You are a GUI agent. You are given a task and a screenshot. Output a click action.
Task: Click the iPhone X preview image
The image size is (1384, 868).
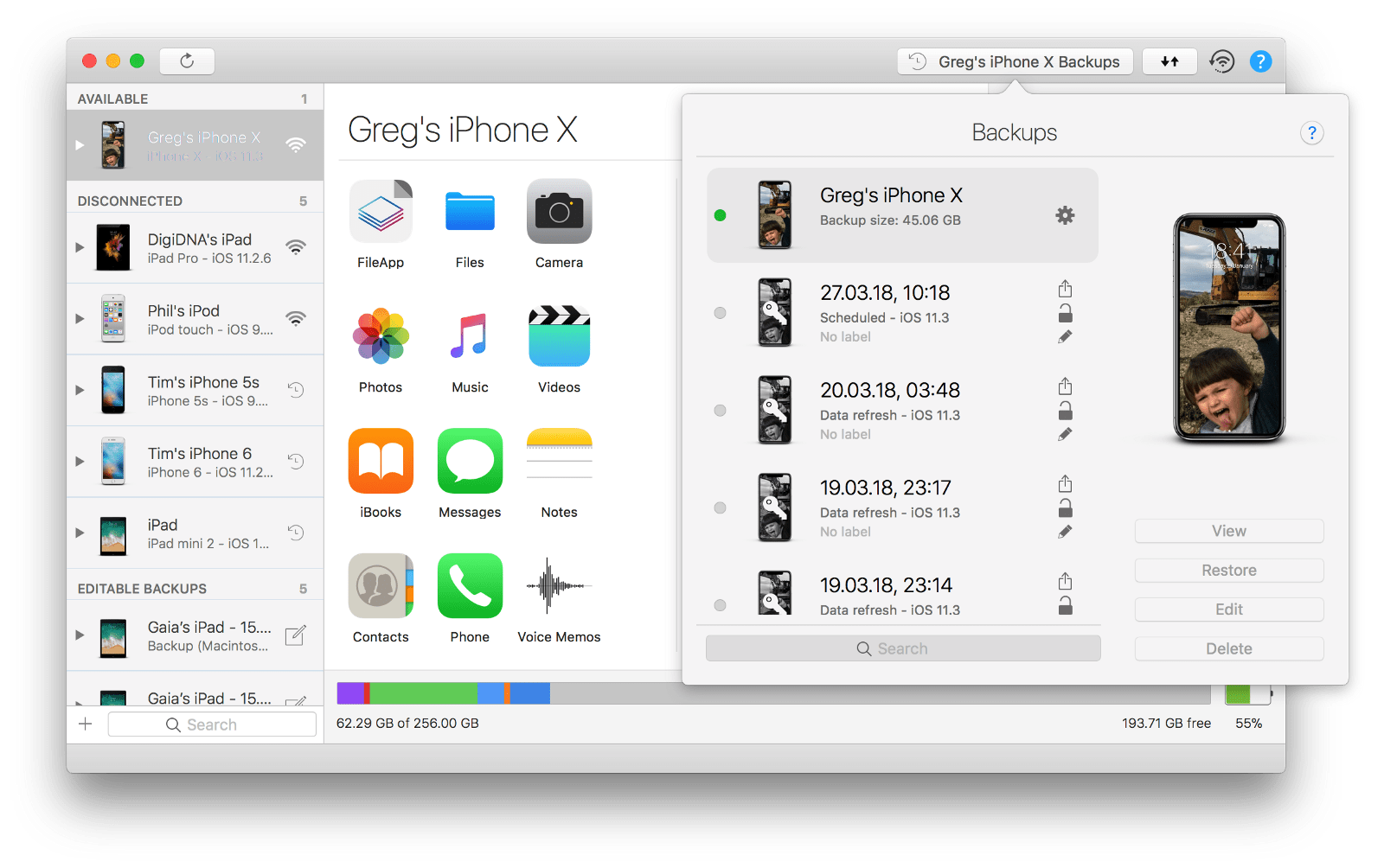tap(1229, 328)
